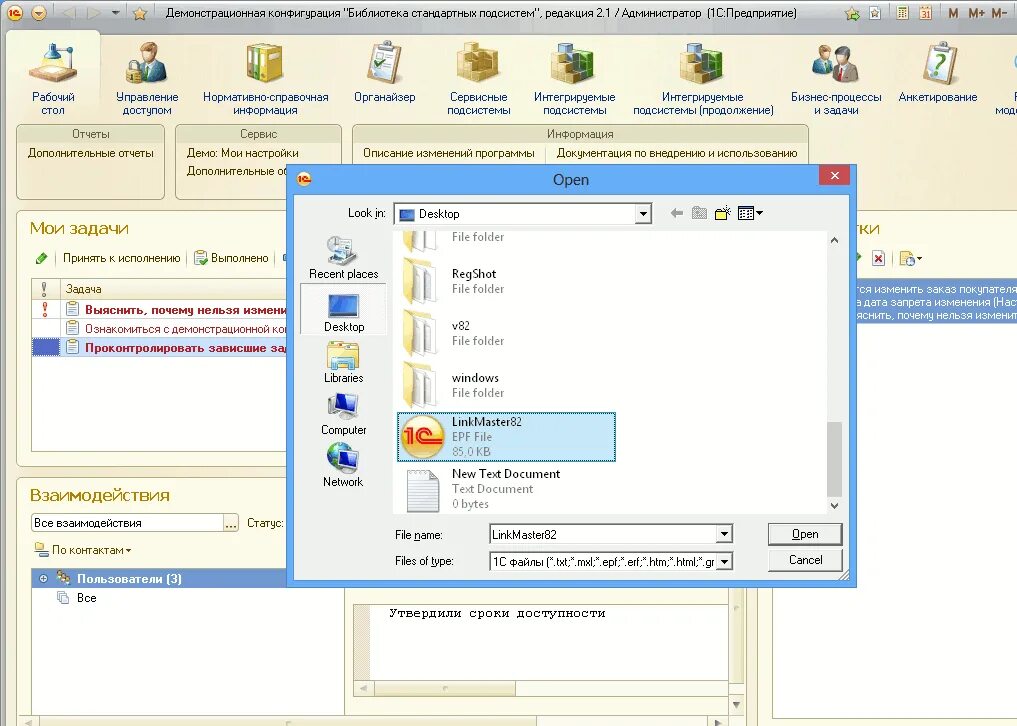The image size is (1017, 726).
Task: Click the green pencil edit task icon
Action: pos(42,258)
